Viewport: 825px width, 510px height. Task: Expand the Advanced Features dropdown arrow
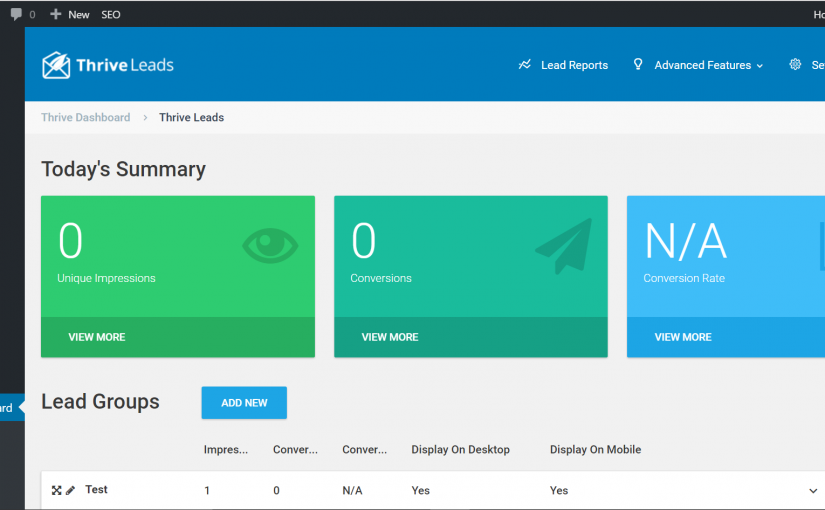point(760,66)
